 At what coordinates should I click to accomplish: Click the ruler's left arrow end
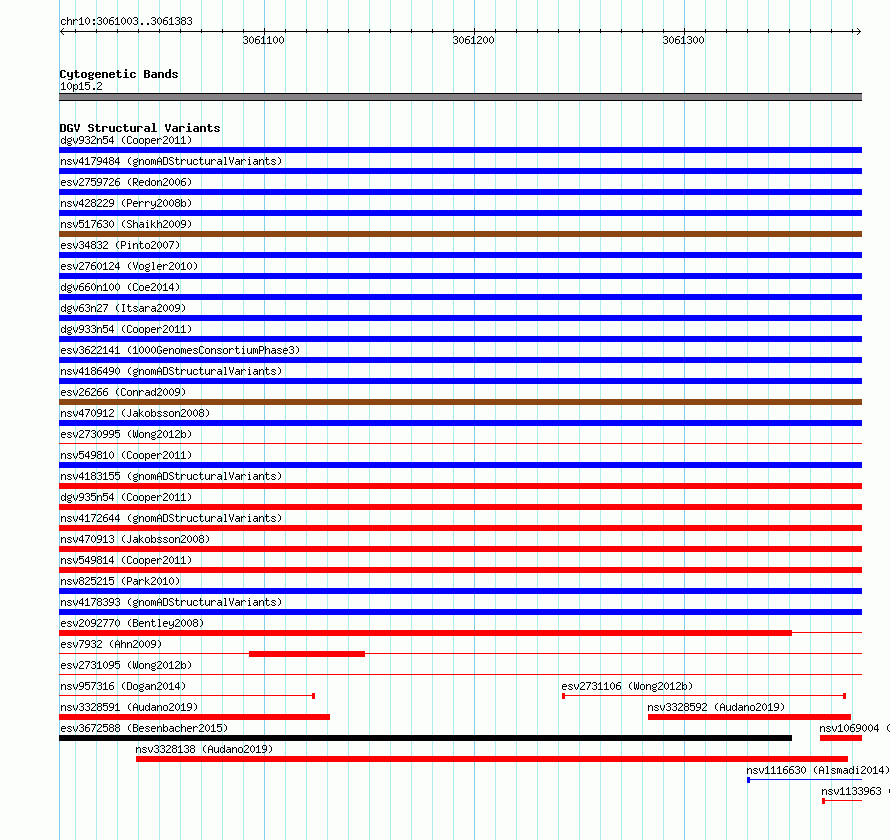(x=62, y=31)
